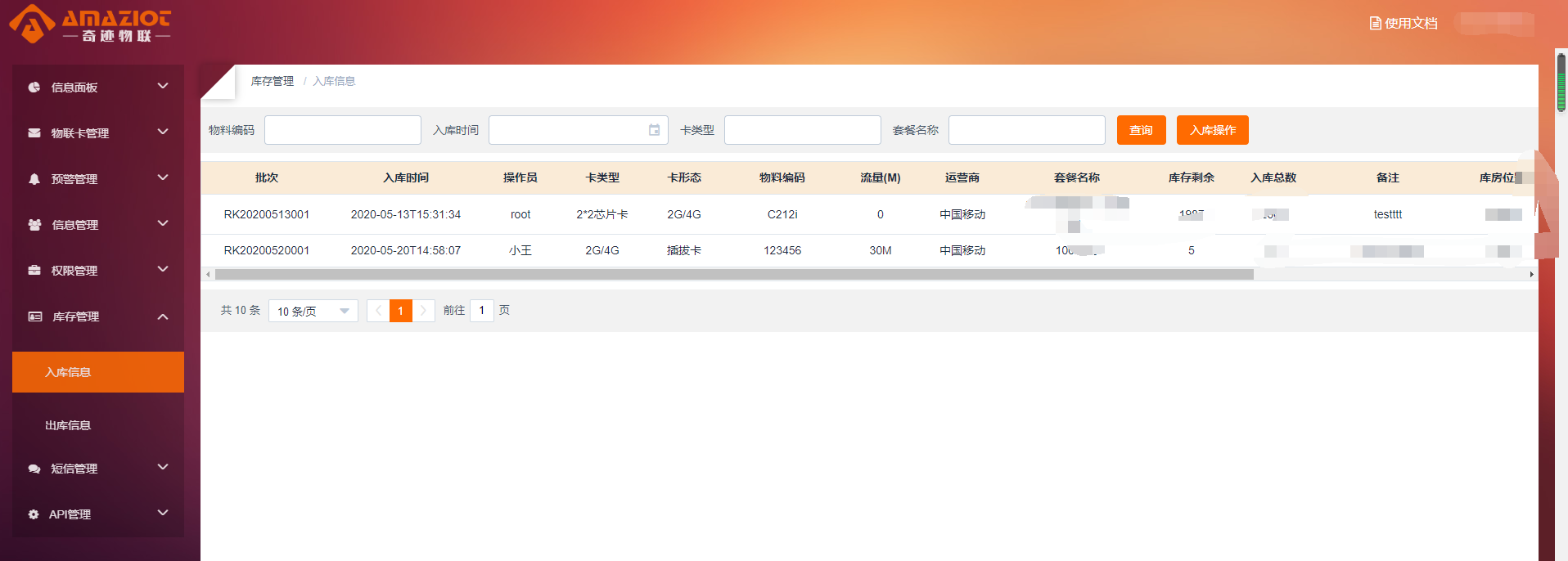Go to the next page arrow
The width and height of the screenshot is (1568, 561).
423,311
